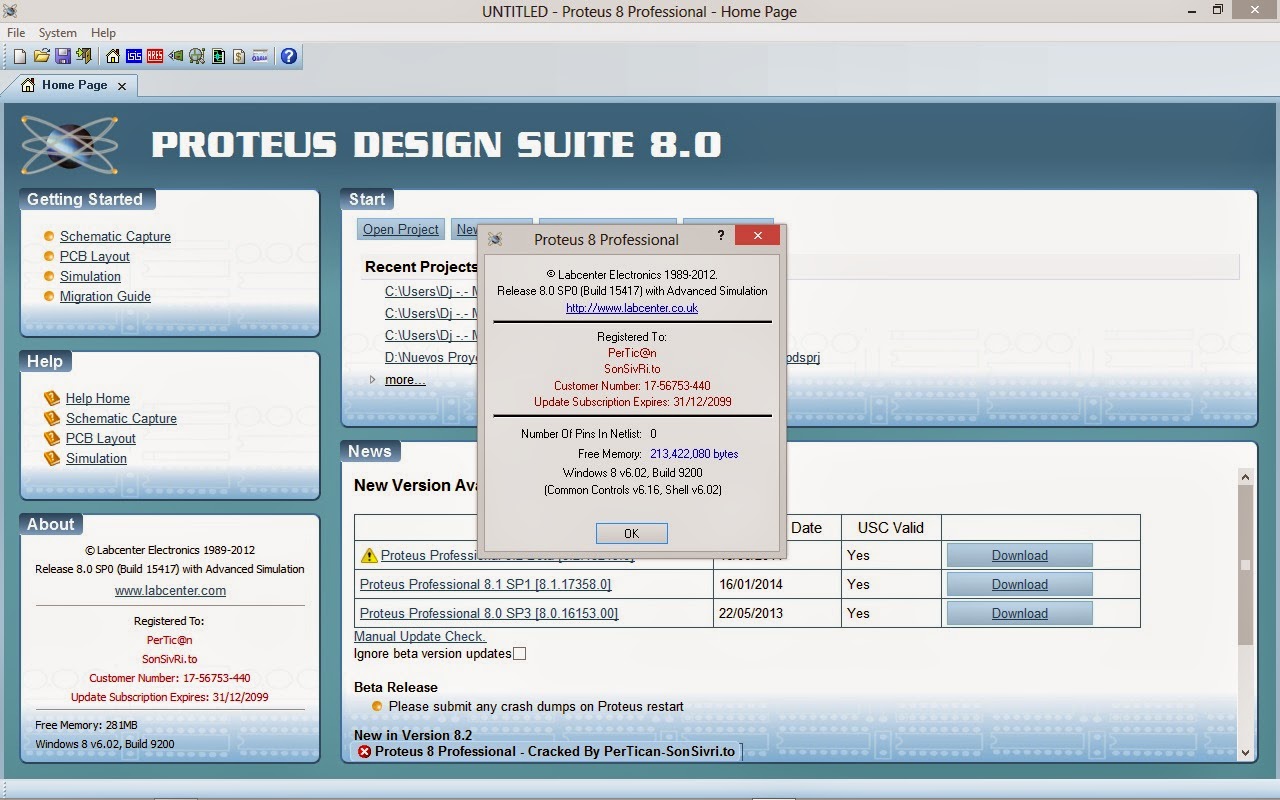Click the dialog's question mark help button
This screenshot has height=800, width=1280.
click(x=720, y=236)
